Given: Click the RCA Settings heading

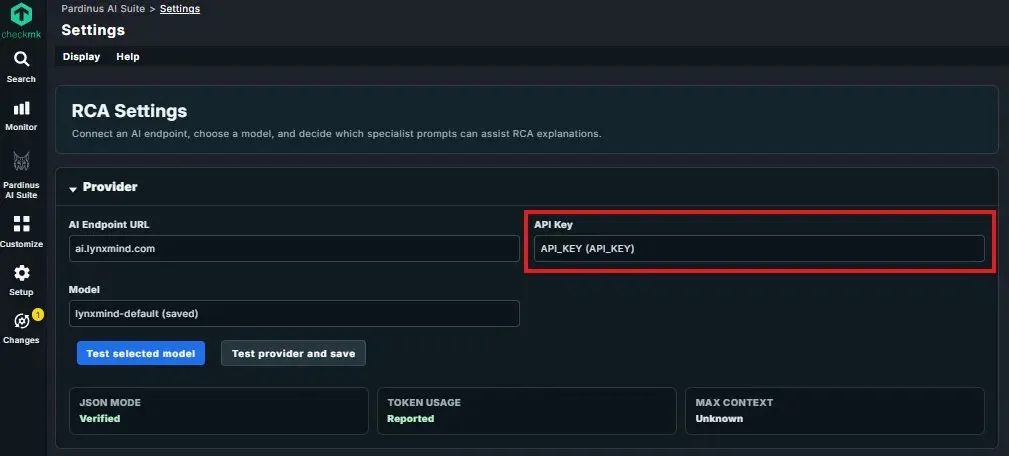Looking at the screenshot, I should tap(129, 111).
